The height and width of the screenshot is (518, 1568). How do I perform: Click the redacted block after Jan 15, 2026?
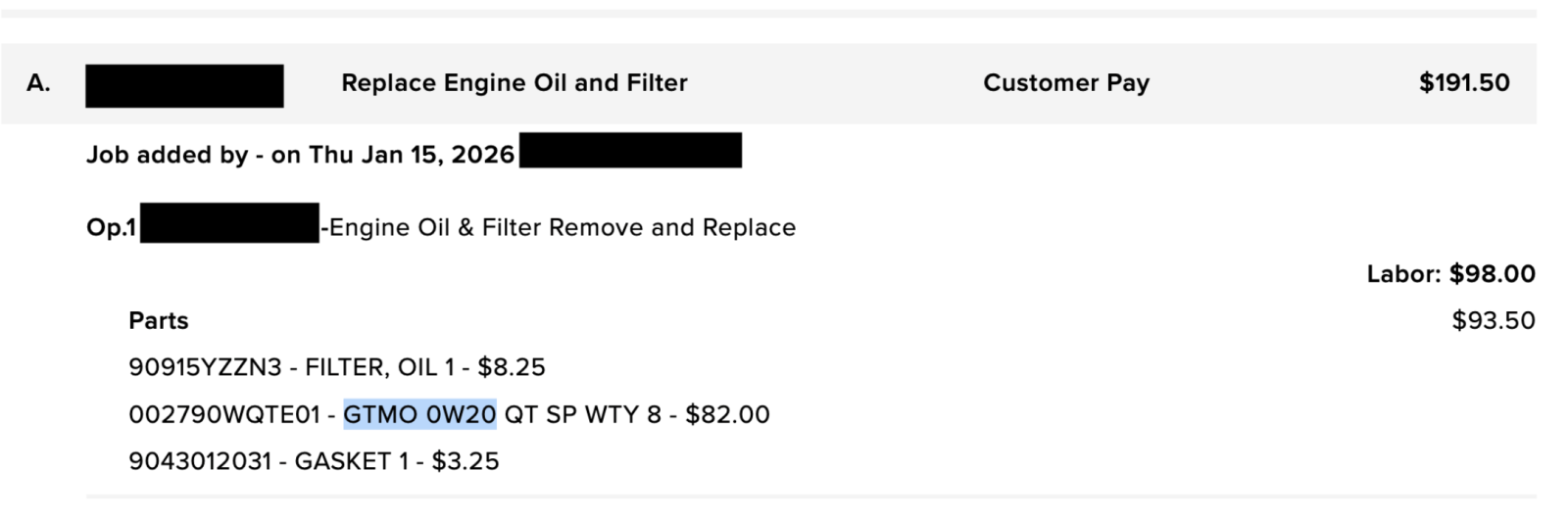click(630, 152)
